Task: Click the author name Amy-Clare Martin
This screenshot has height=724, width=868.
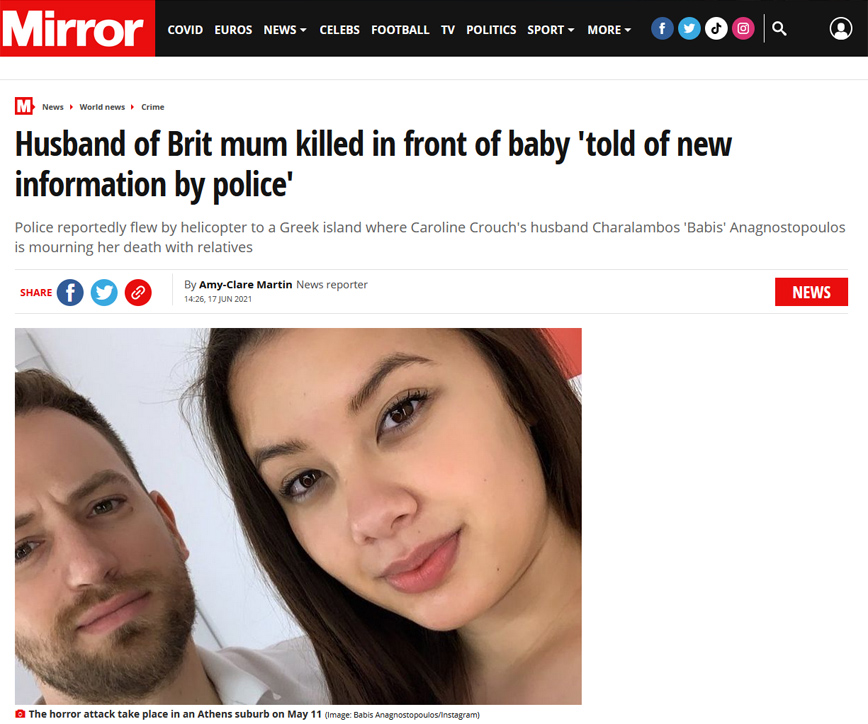Action: (245, 285)
